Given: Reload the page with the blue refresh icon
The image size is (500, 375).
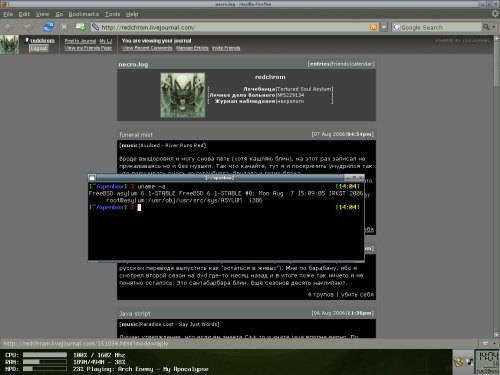Looking at the screenshot, I should point(48,27).
